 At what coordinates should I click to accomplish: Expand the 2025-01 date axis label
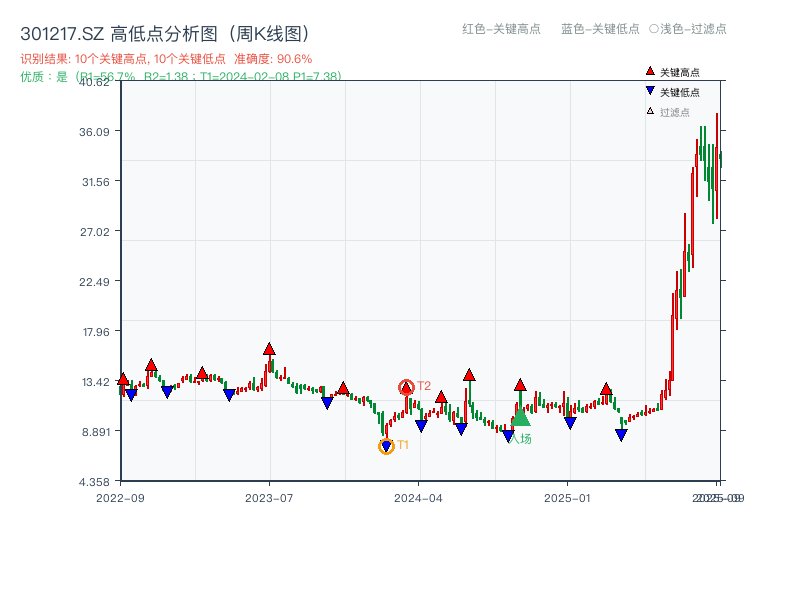pyautogui.click(x=565, y=497)
